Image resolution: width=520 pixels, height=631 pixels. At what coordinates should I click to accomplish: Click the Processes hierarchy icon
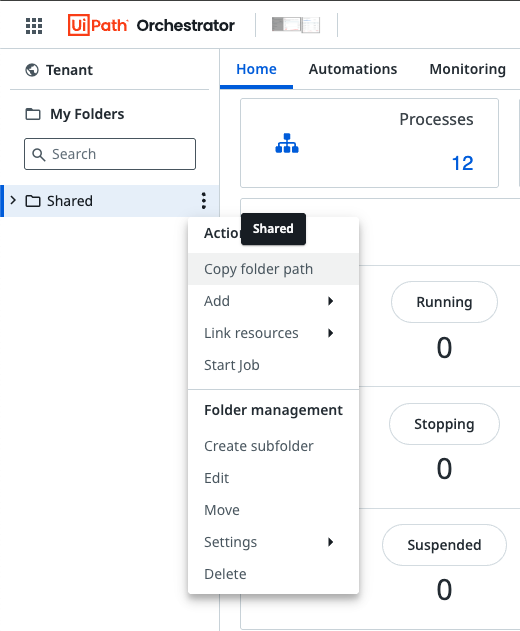287,143
